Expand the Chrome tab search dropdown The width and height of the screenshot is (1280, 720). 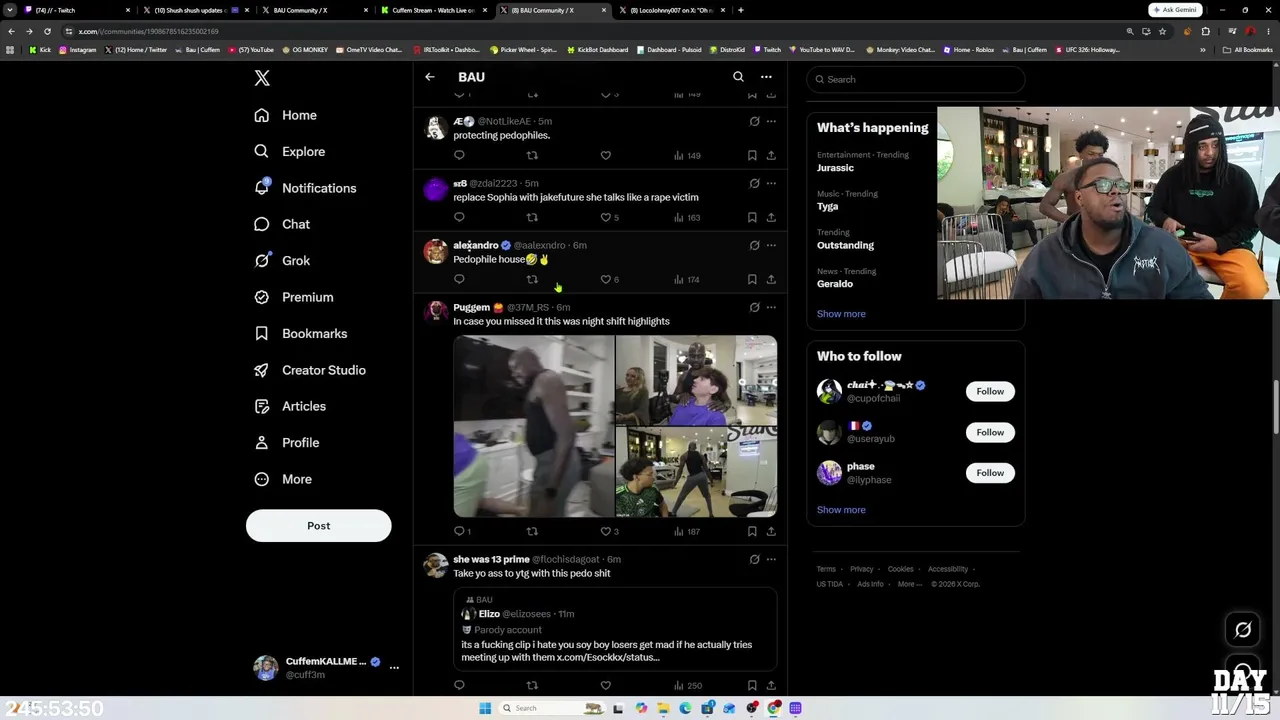[x=10, y=10]
